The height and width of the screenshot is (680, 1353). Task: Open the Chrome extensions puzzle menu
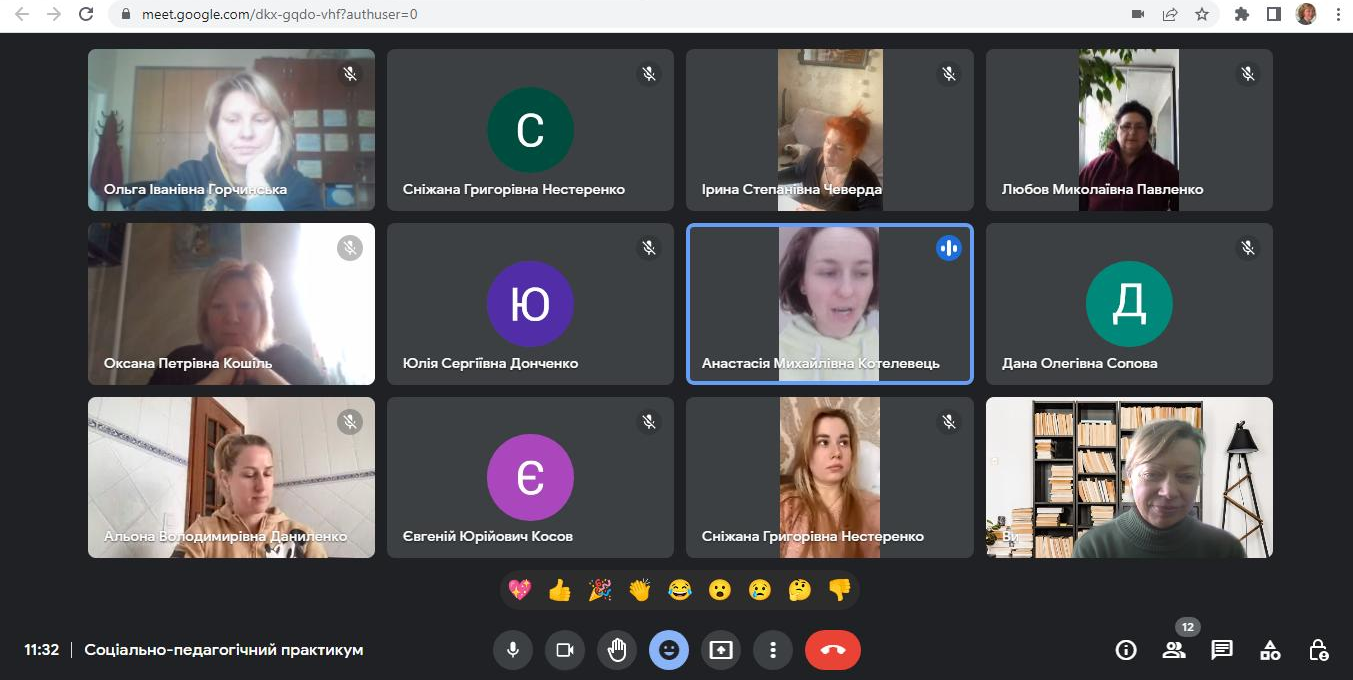click(x=1242, y=14)
